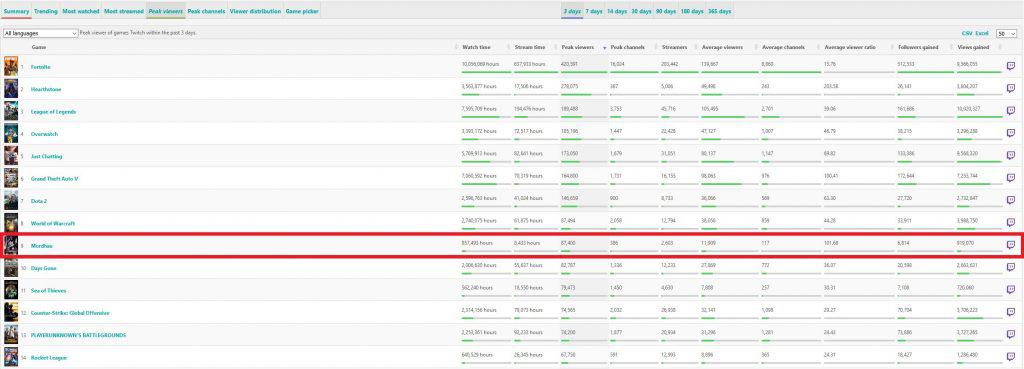Open the Twitch icon for Dota 2
1024x369 pixels.
[x=1010, y=201]
